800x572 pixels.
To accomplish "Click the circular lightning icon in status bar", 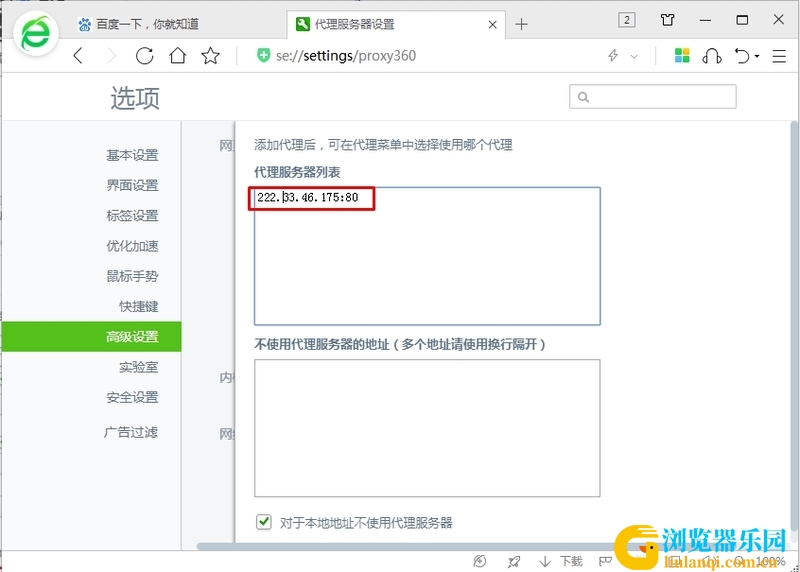I will [480, 561].
